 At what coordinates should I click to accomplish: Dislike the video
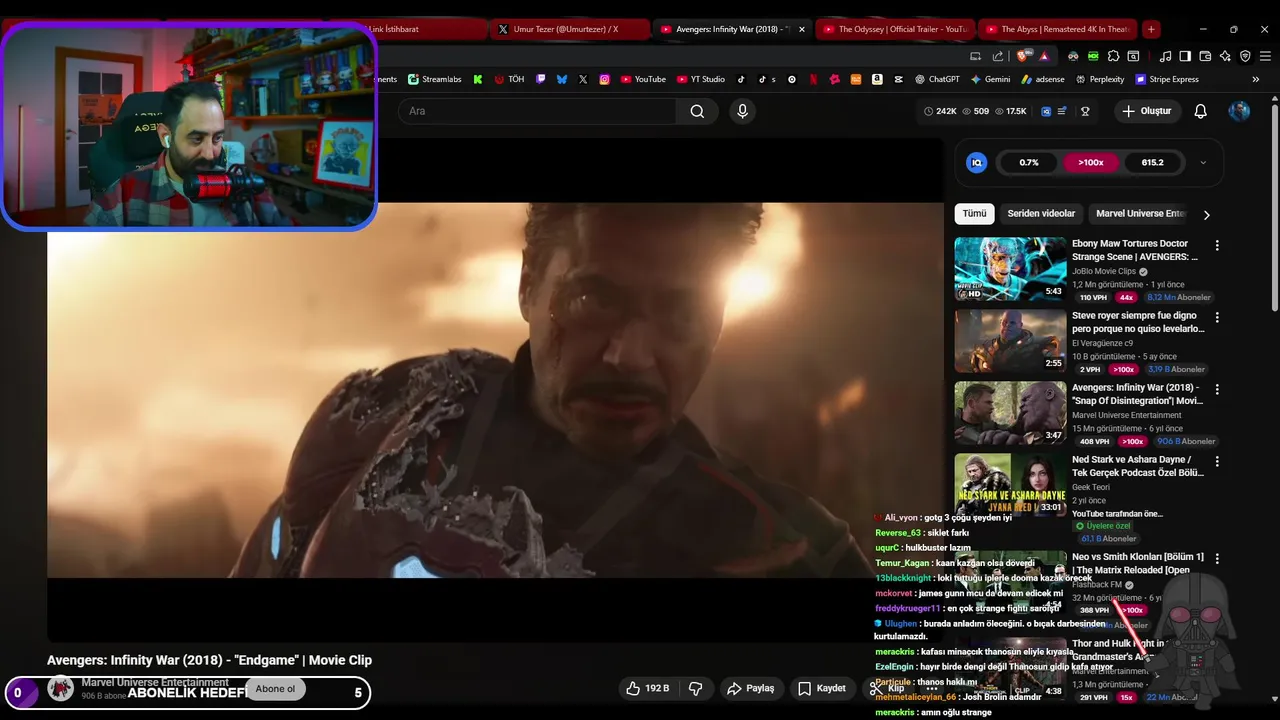click(696, 688)
